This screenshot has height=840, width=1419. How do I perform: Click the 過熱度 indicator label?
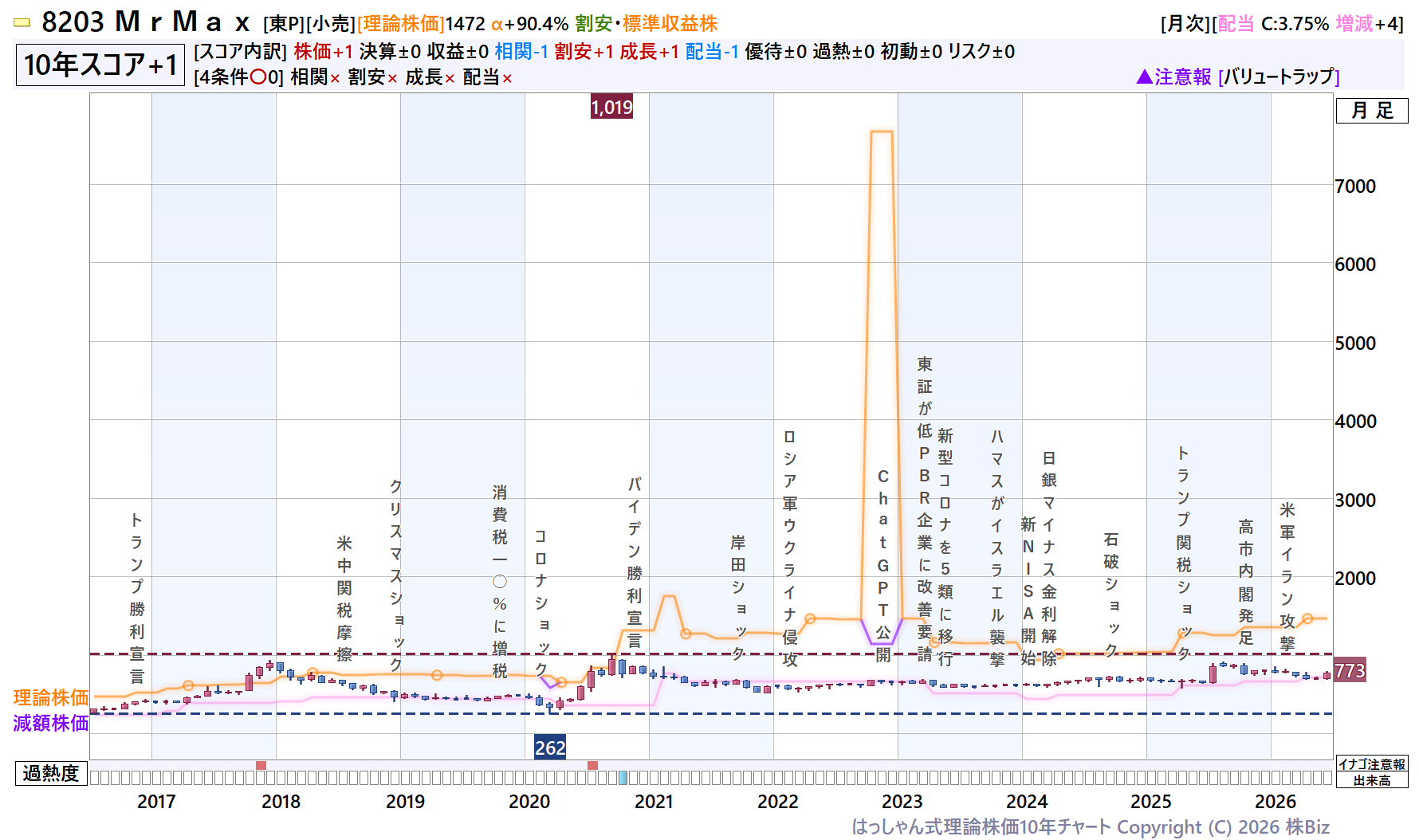(51, 774)
